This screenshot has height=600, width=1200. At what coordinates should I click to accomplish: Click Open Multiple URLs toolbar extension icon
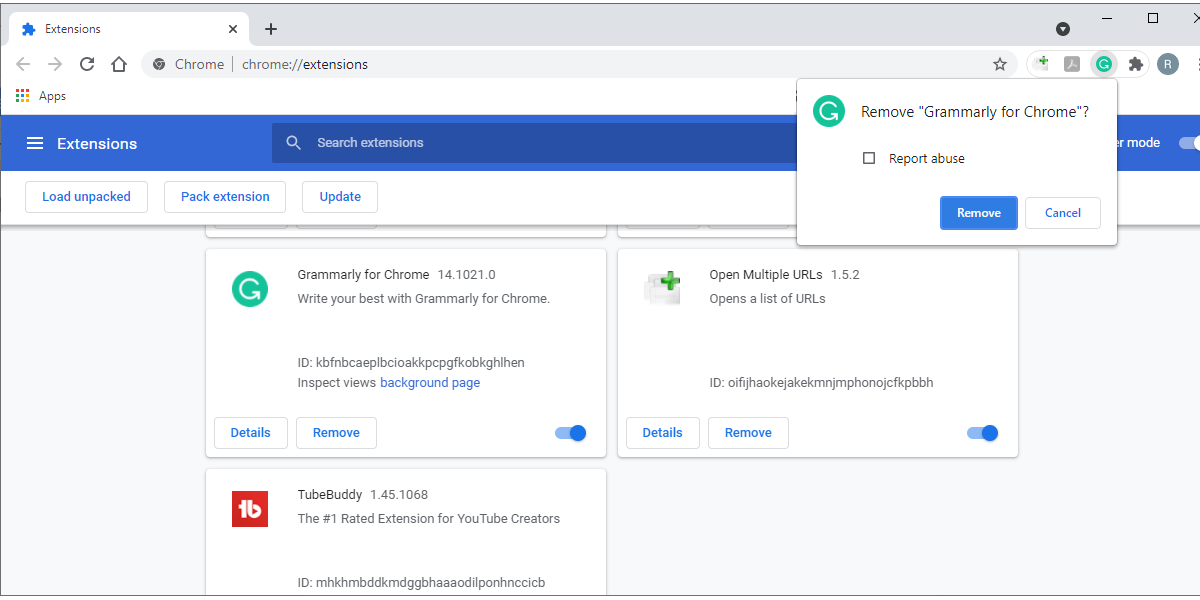(x=1042, y=64)
